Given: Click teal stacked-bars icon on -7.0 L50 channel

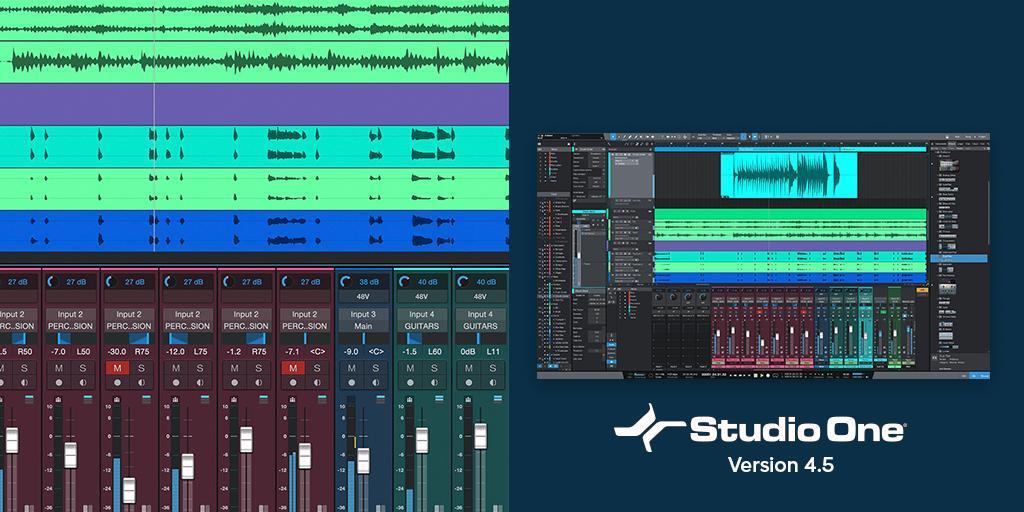Looking at the screenshot, I should 88,398.
